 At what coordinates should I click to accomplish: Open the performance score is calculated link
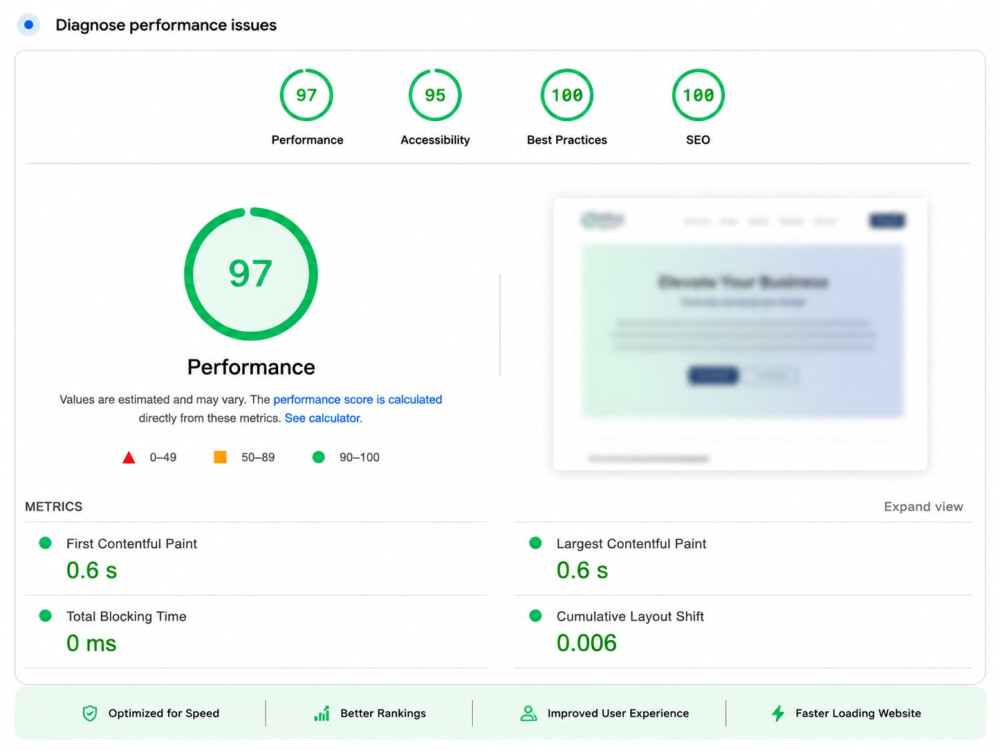[x=358, y=399]
